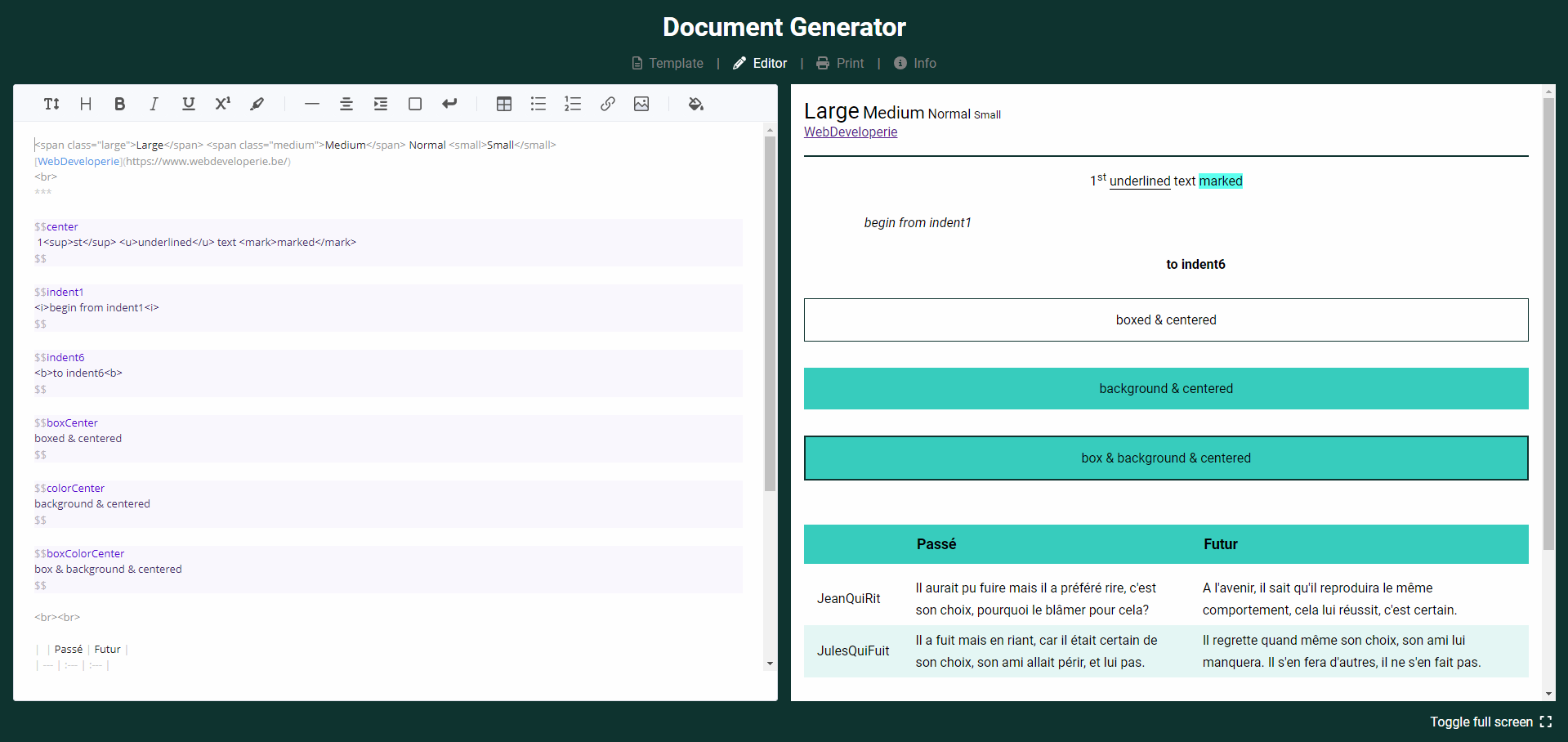Insert a box using the square icon
Screen dimensions: 1568x742
(x=415, y=104)
